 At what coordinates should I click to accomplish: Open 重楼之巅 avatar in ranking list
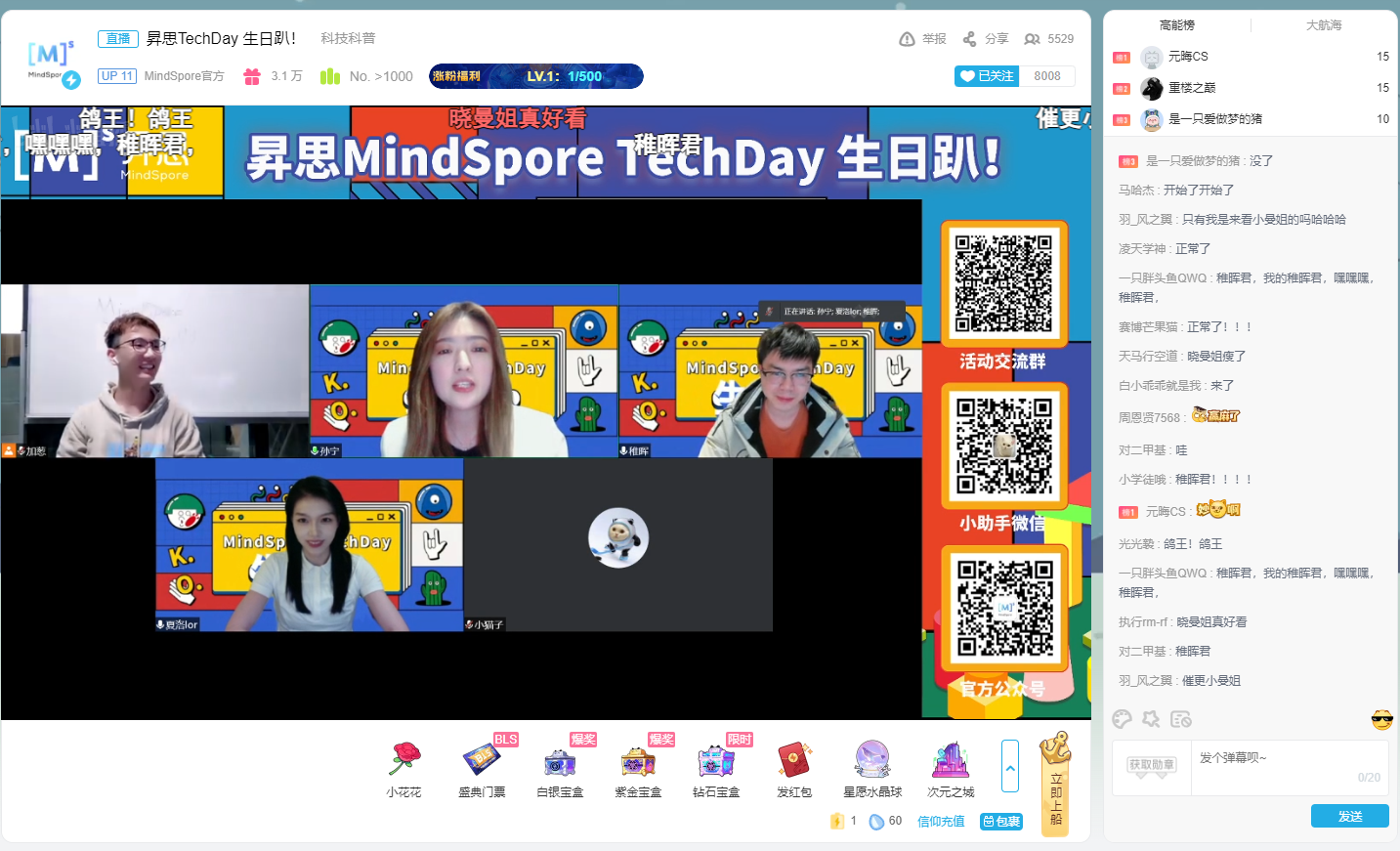[1152, 88]
